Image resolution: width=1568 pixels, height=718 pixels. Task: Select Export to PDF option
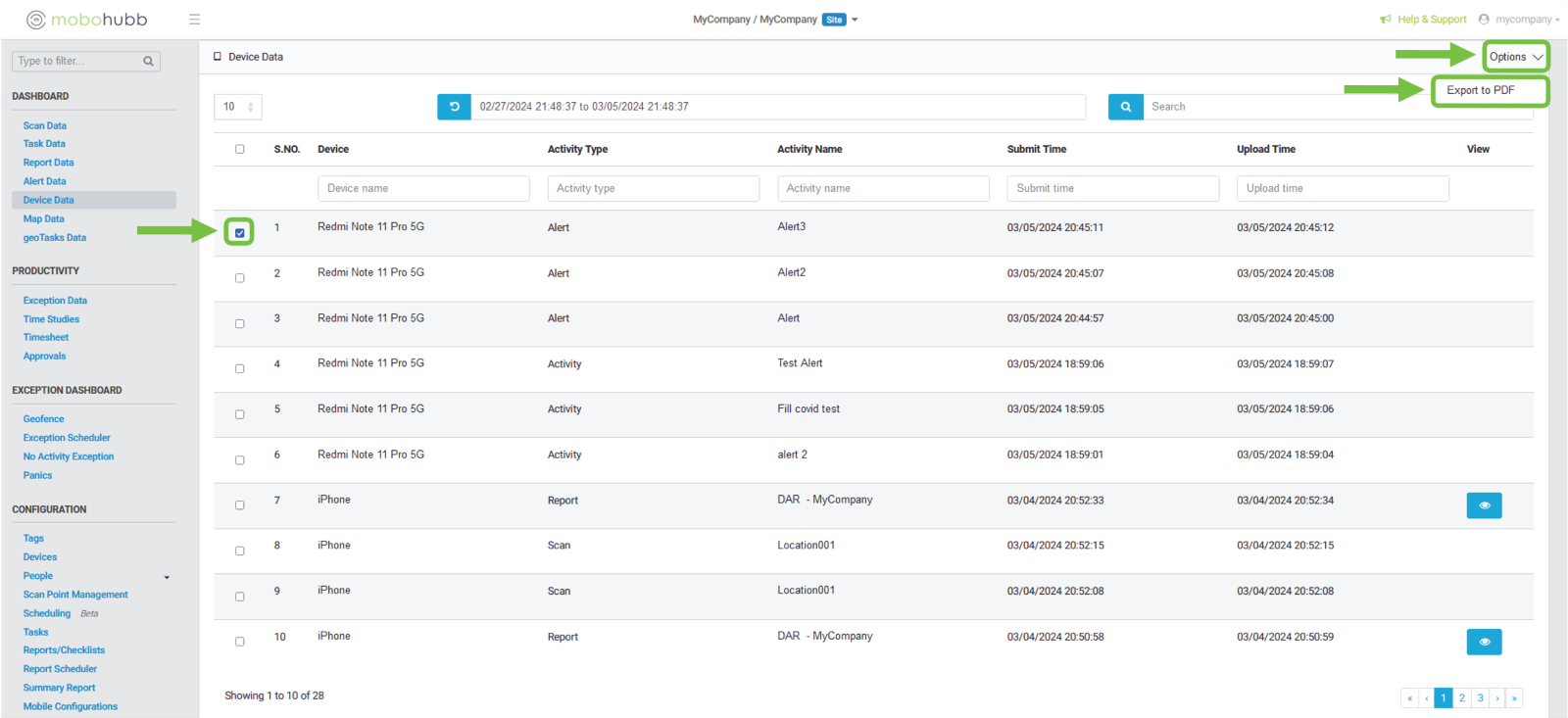(x=1481, y=90)
